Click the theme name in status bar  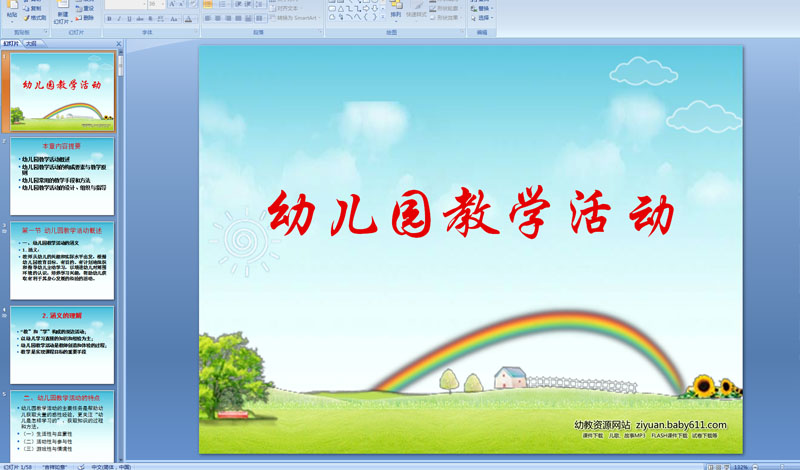point(55,467)
